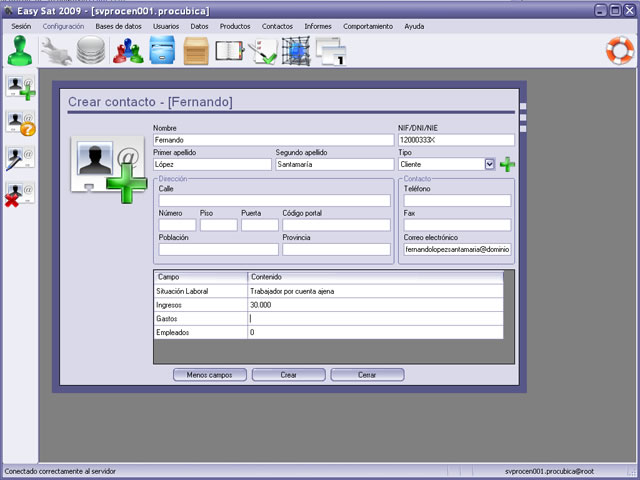Open the users pawns toolbar icon

point(128,51)
